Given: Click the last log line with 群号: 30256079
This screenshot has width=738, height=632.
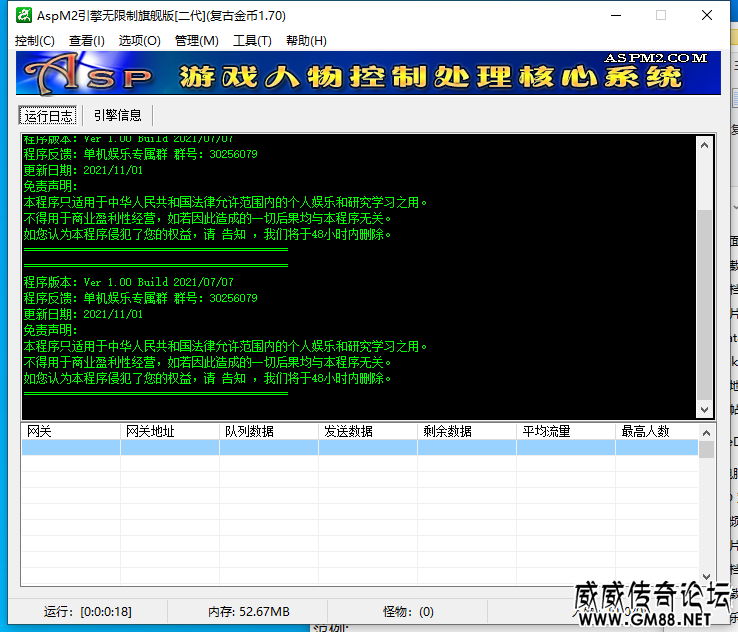Looking at the screenshot, I should pos(141,298).
